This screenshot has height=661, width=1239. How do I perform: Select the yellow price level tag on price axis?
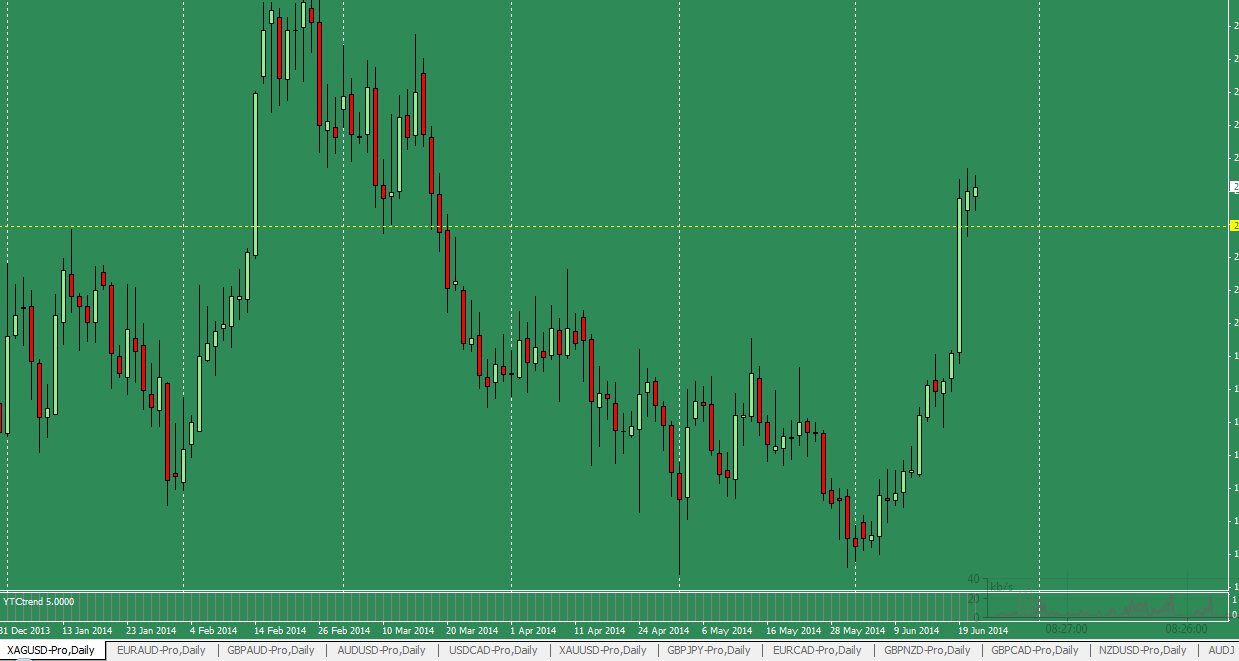(1233, 227)
